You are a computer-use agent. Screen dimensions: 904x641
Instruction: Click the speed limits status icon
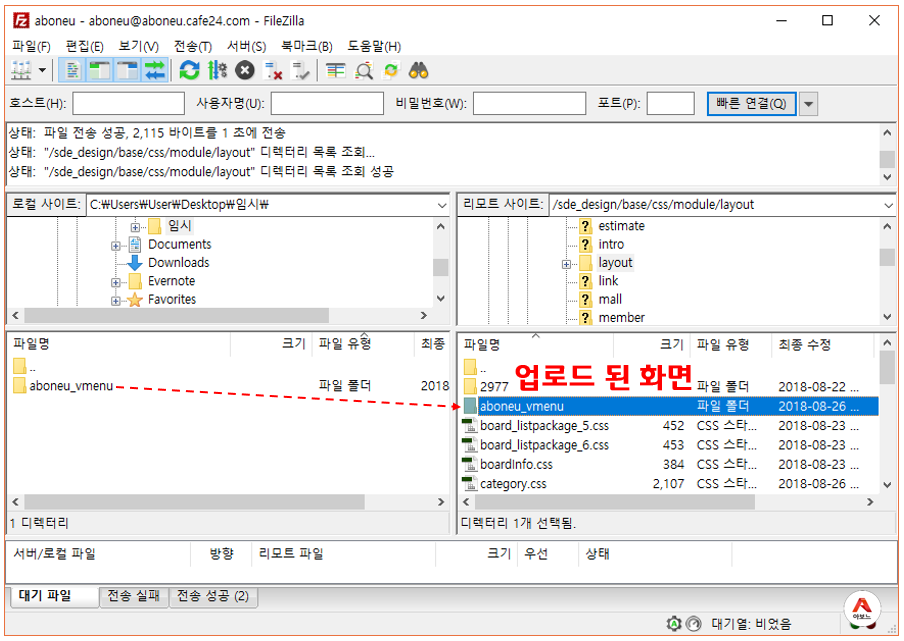pyautogui.click(x=694, y=624)
